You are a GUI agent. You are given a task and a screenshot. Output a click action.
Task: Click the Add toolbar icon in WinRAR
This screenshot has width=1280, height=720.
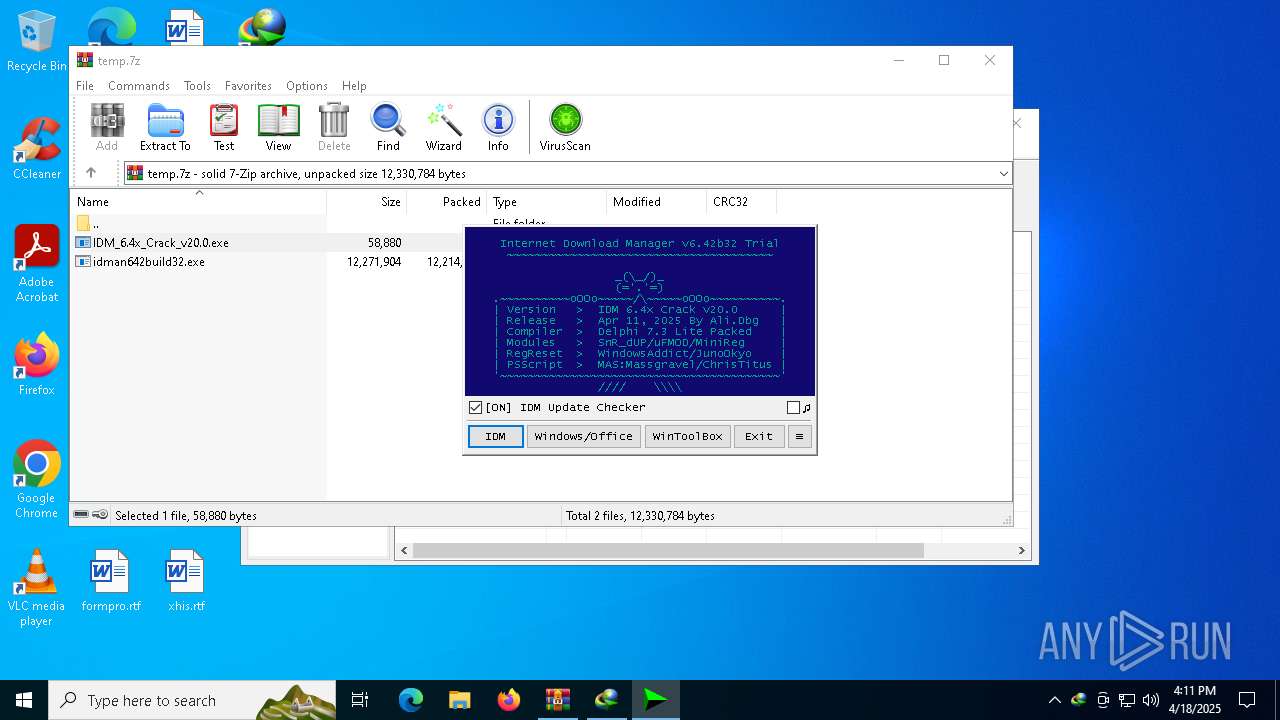pyautogui.click(x=107, y=127)
